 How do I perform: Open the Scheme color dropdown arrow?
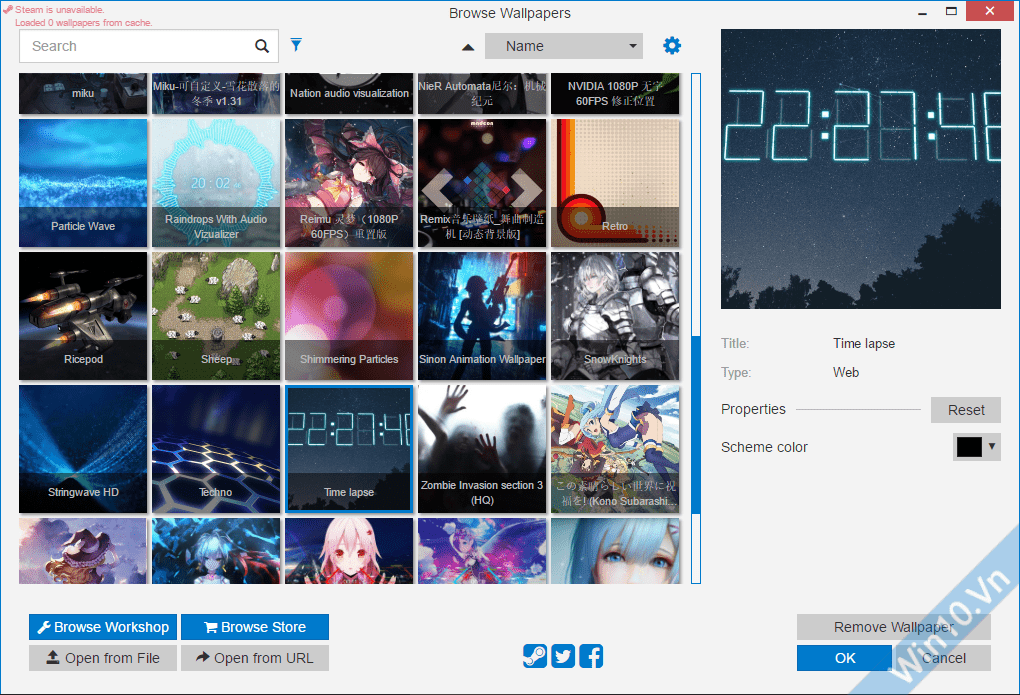tap(992, 446)
